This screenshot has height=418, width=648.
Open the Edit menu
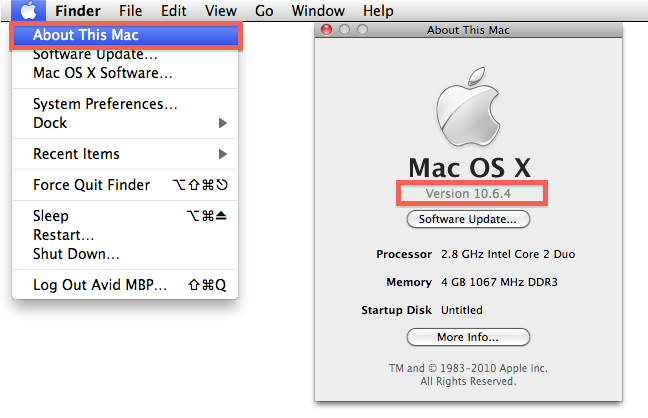pos(173,11)
